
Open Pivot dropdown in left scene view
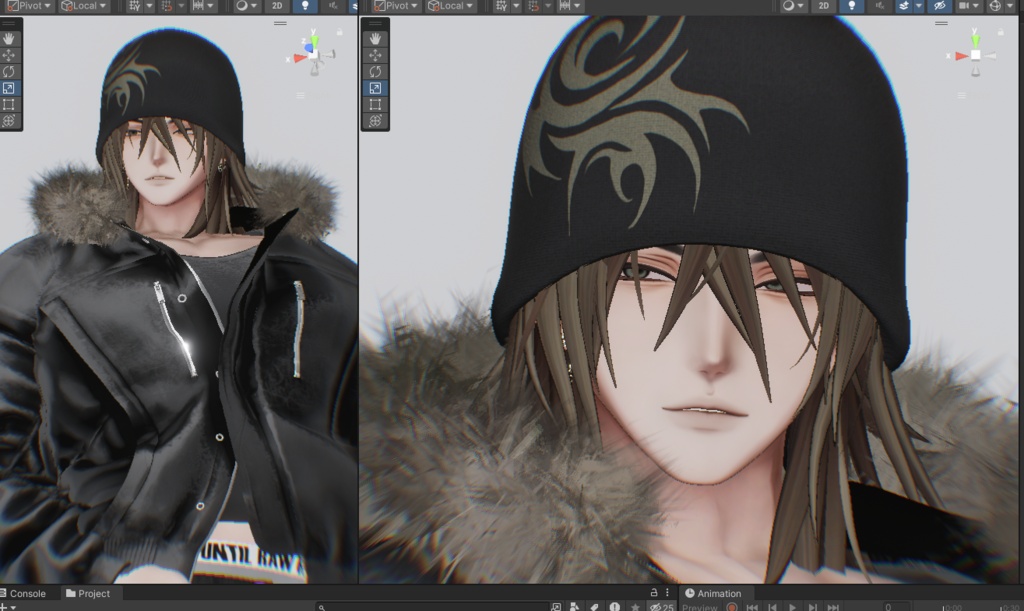[29, 6]
